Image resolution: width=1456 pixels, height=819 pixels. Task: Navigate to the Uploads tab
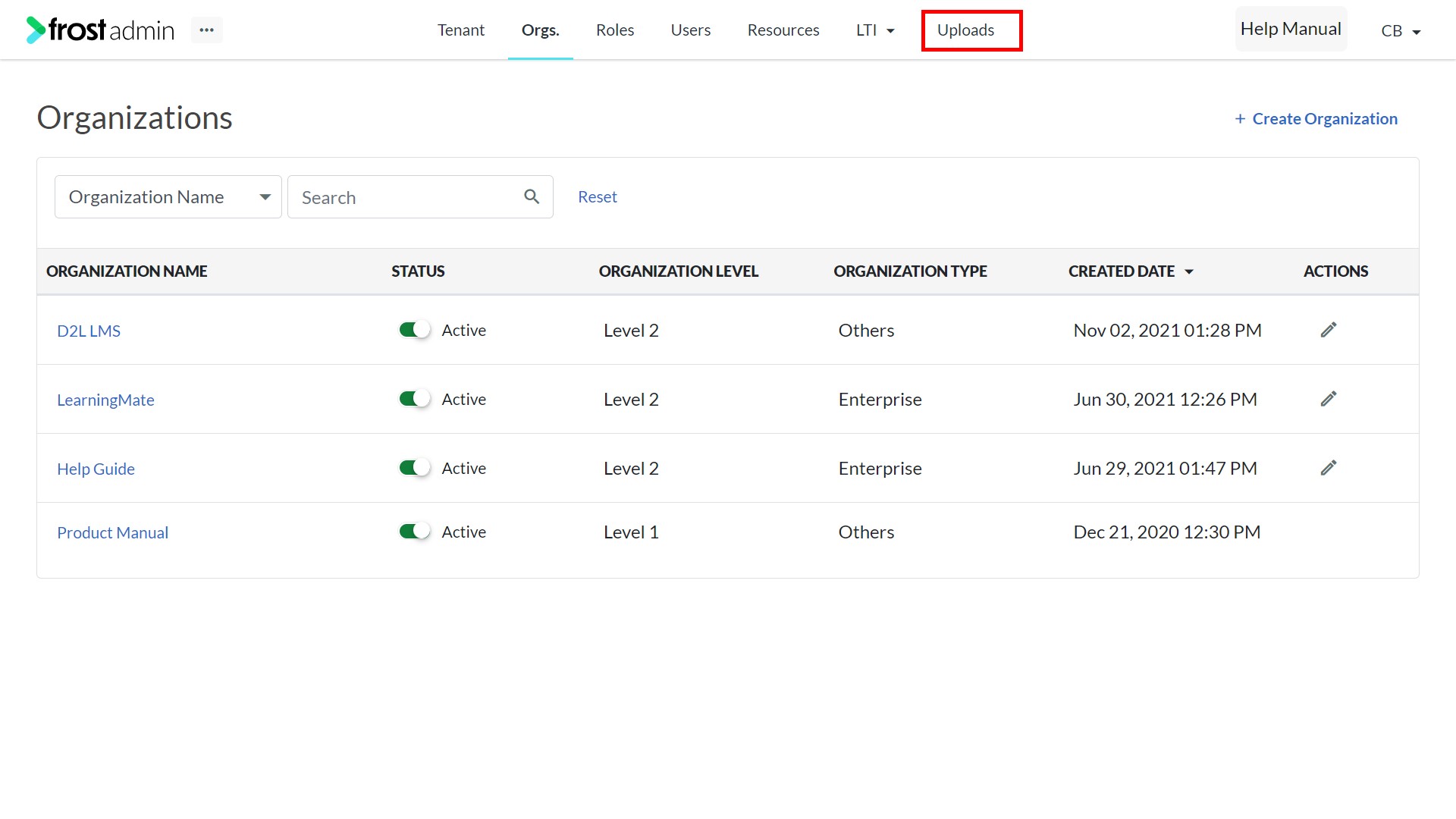coord(965,30)
